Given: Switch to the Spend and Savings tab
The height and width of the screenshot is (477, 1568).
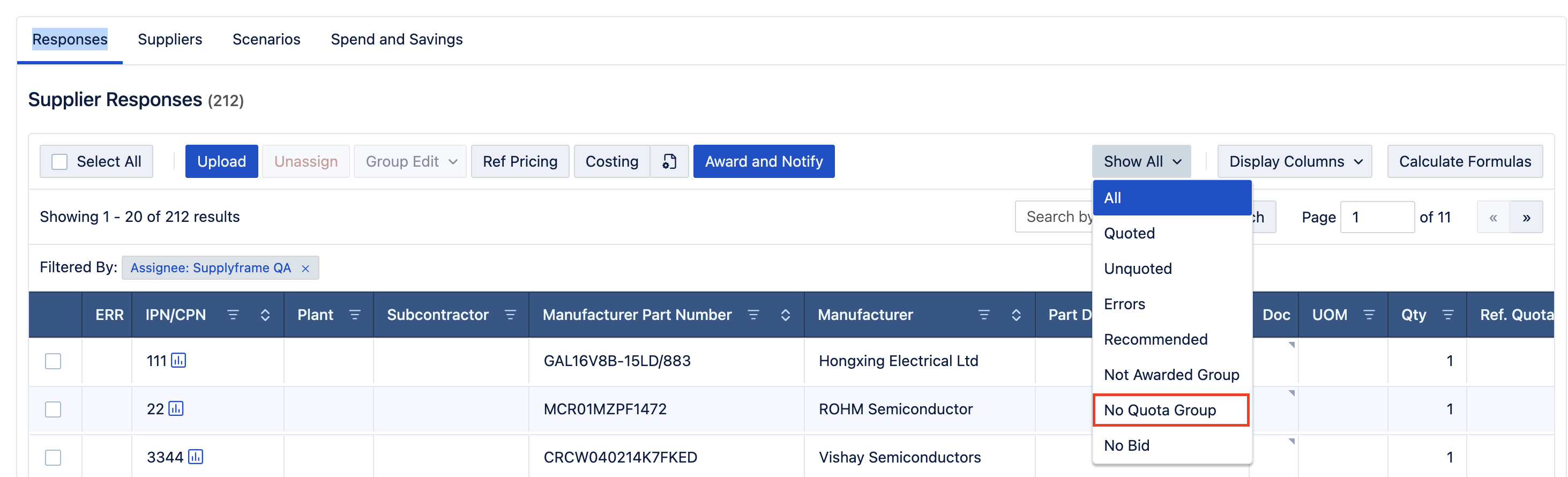Looking at the screenshot, I should [x=396, y=40].
